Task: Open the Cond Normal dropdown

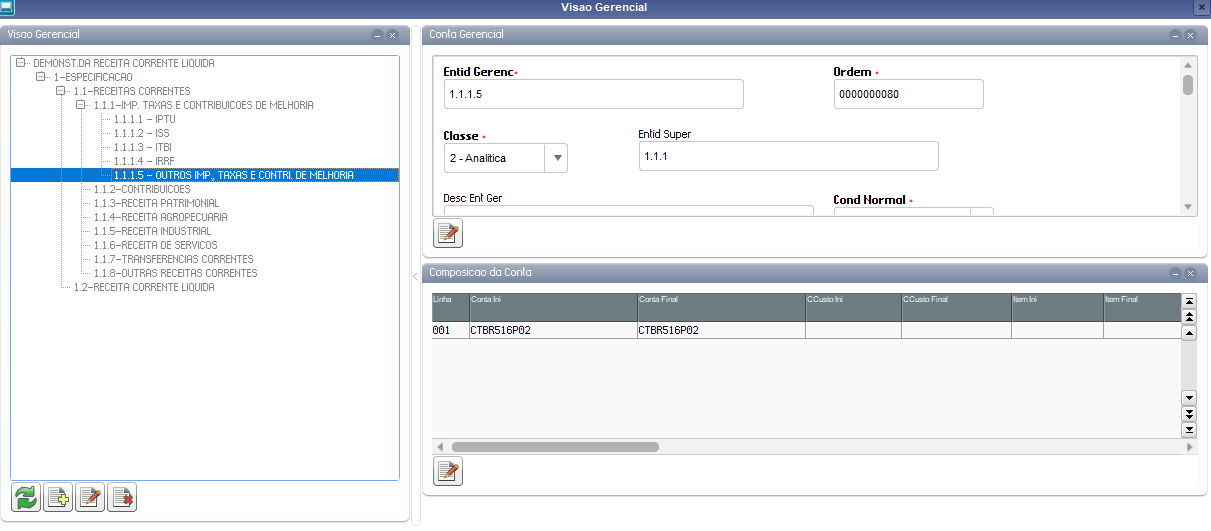Action: coord(982,211)
